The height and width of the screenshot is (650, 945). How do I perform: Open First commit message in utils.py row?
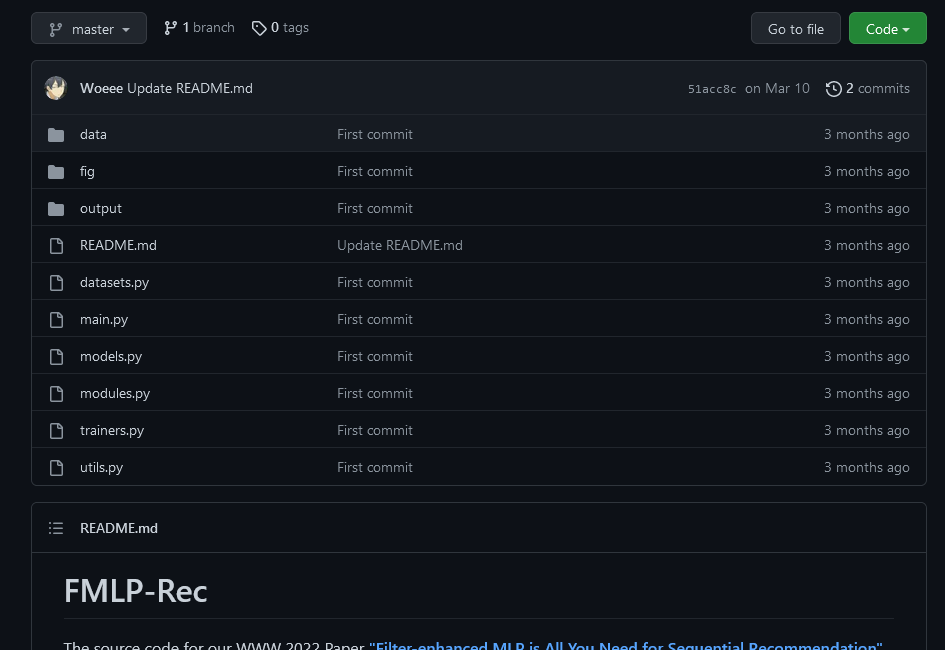coord(375,467)
